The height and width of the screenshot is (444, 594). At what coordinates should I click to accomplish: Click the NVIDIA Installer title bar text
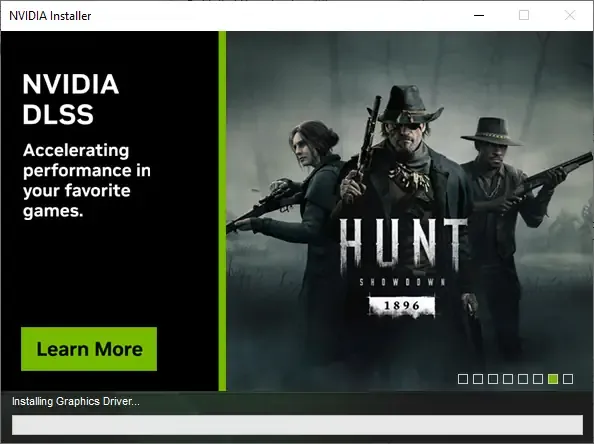(x=50, y=16)
